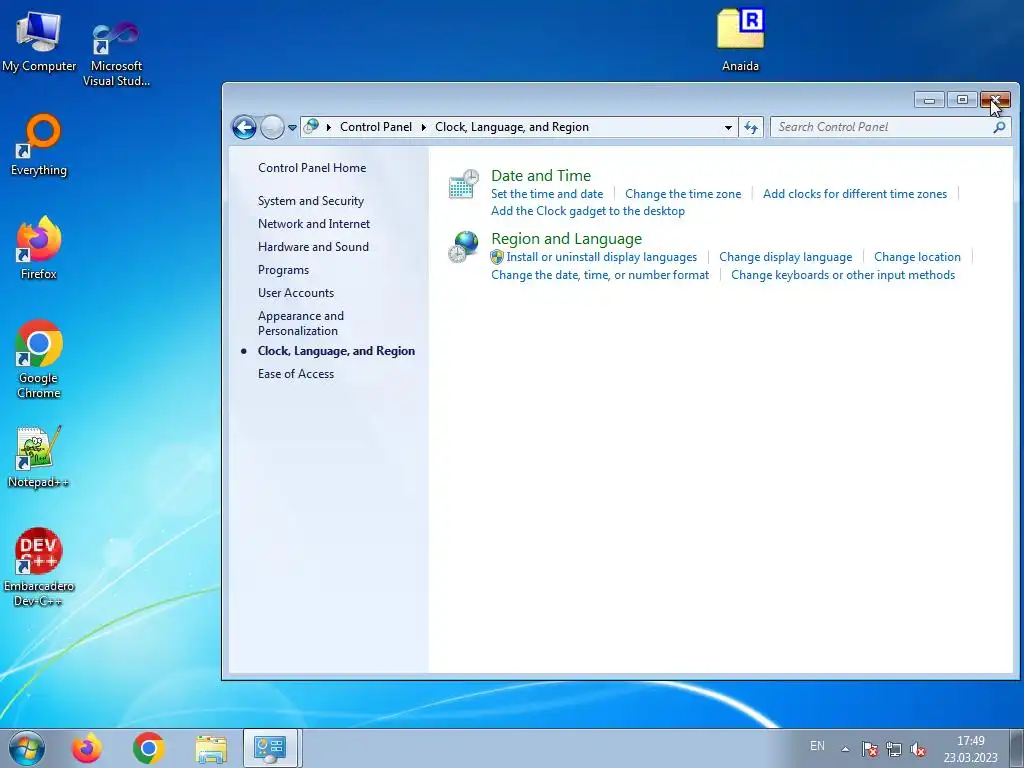1024x768 pixels.
Task: Open Region and Language heading
Action: pyautogui.click(x=566, y=239)
